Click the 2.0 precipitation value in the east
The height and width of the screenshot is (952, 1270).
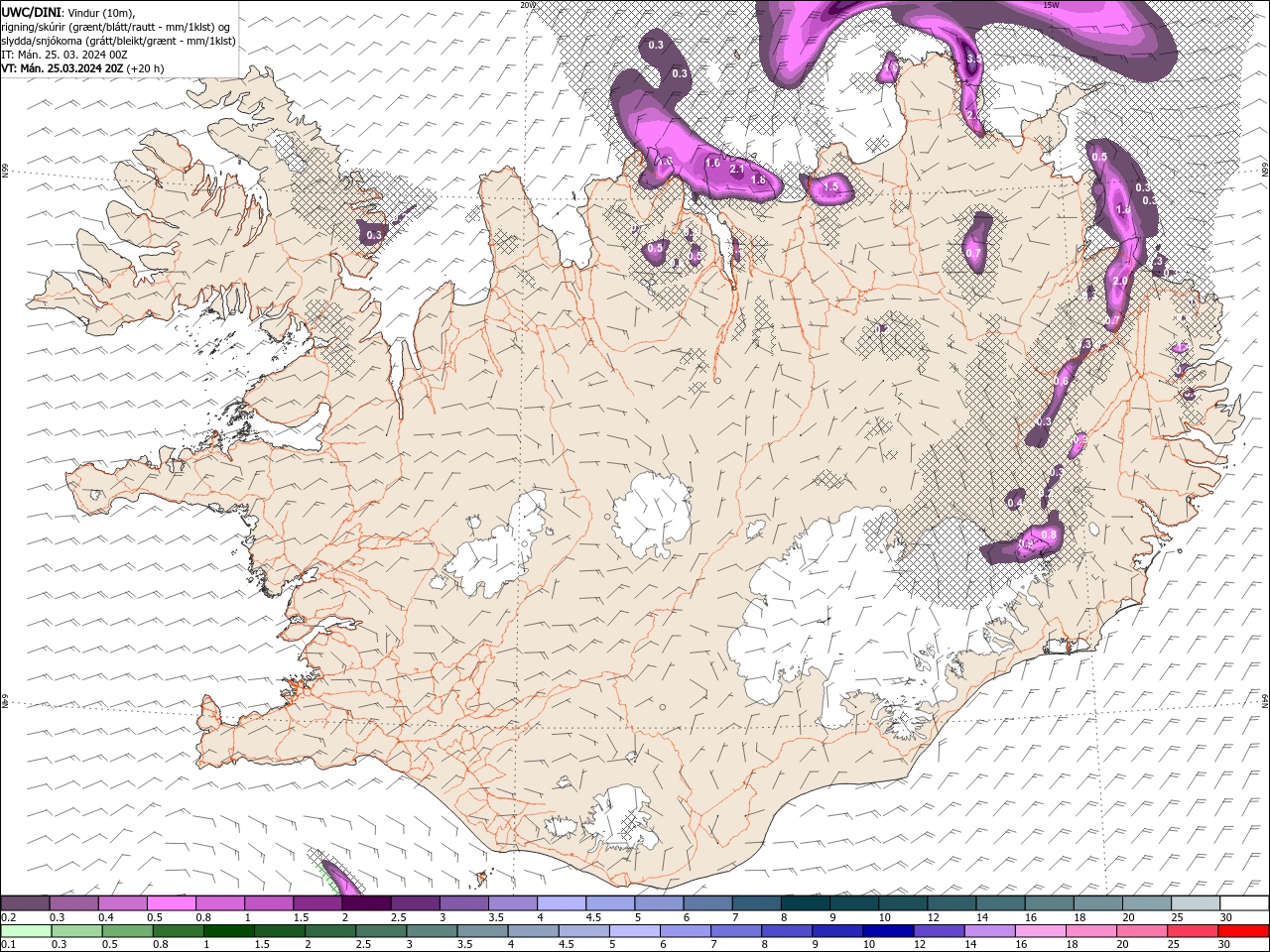(1120, 282)
